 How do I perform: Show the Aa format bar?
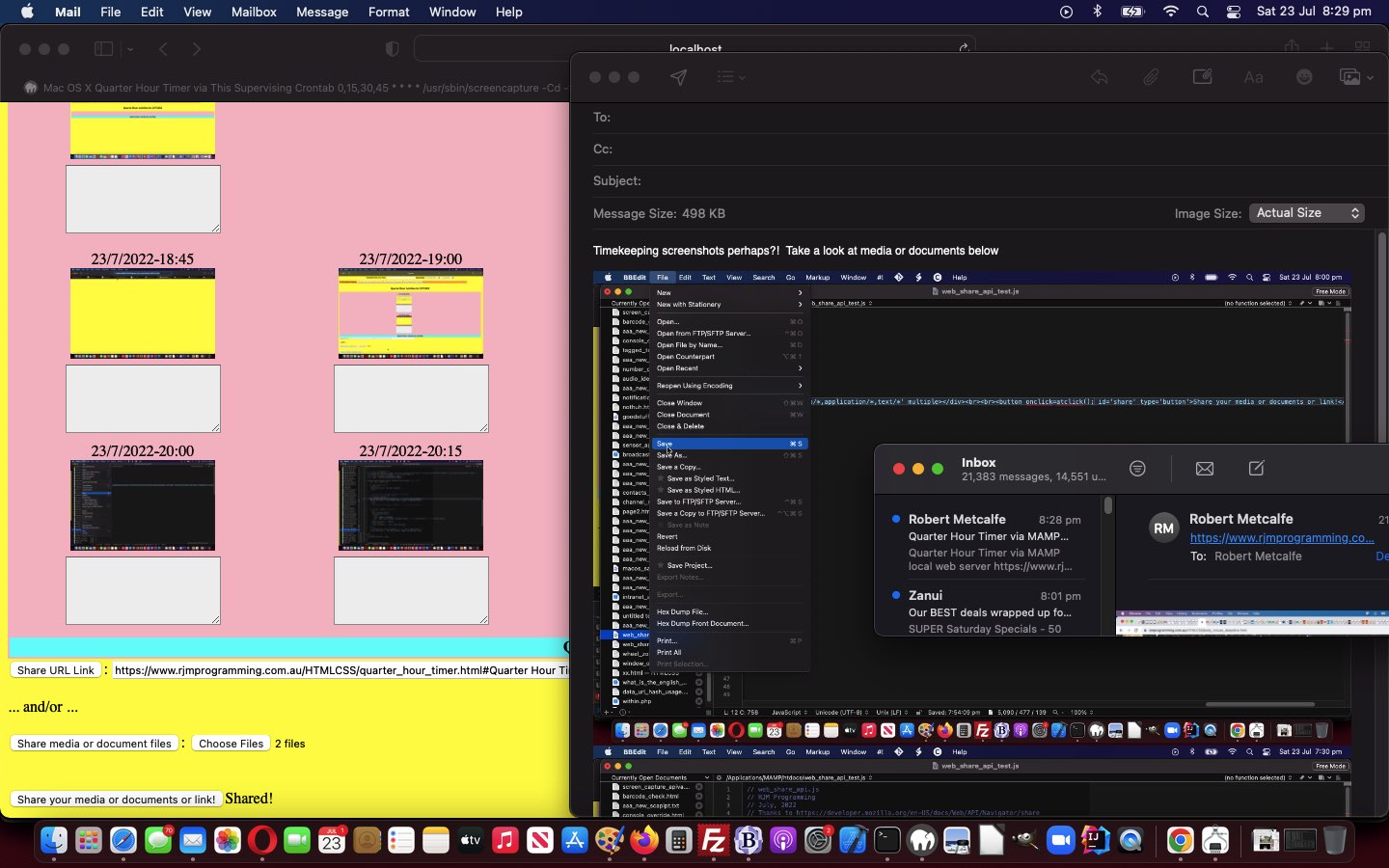1253,77
